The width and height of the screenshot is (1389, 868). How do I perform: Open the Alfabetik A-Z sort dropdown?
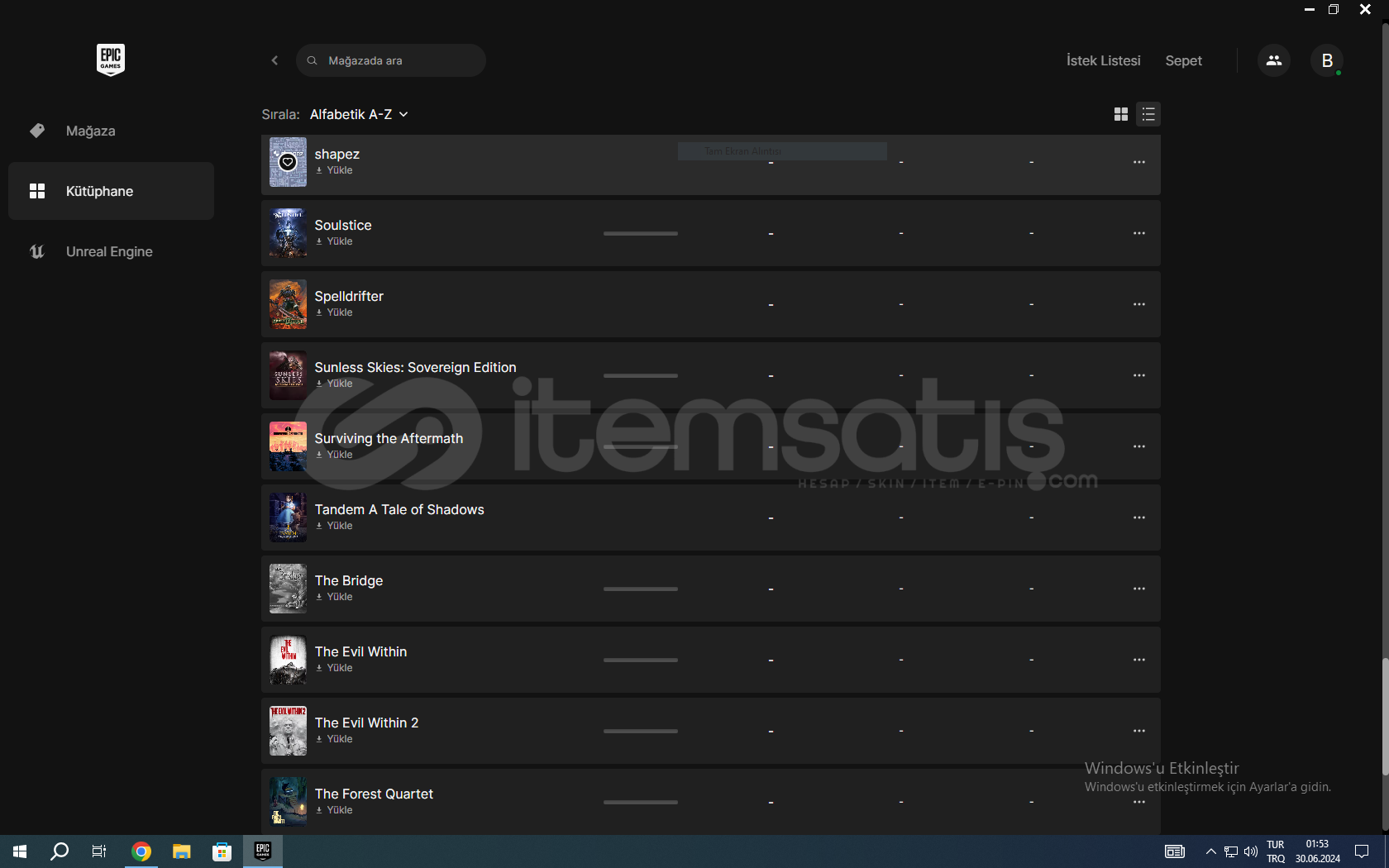(x=359, y=114)
